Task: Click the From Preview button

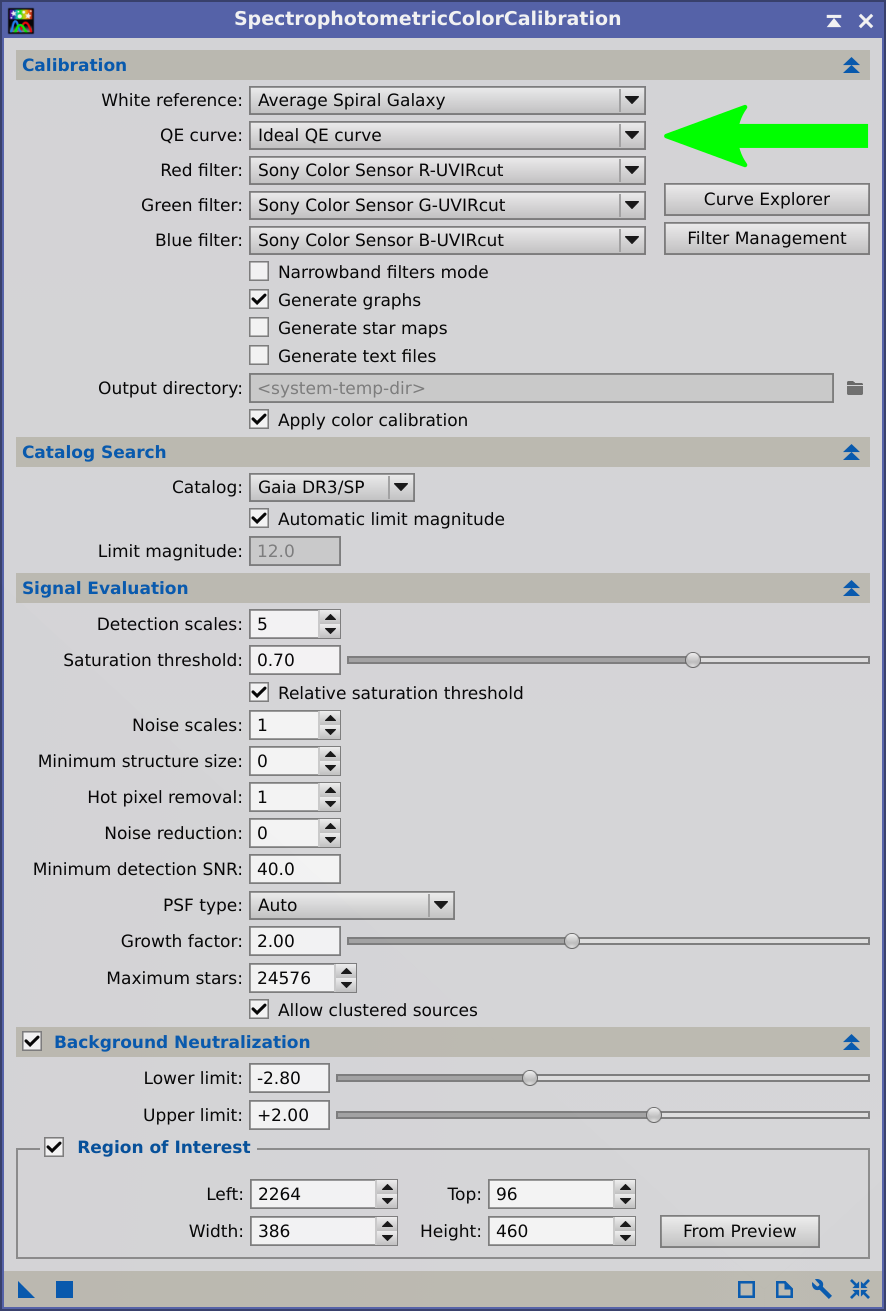Action: coord(740,1231)
